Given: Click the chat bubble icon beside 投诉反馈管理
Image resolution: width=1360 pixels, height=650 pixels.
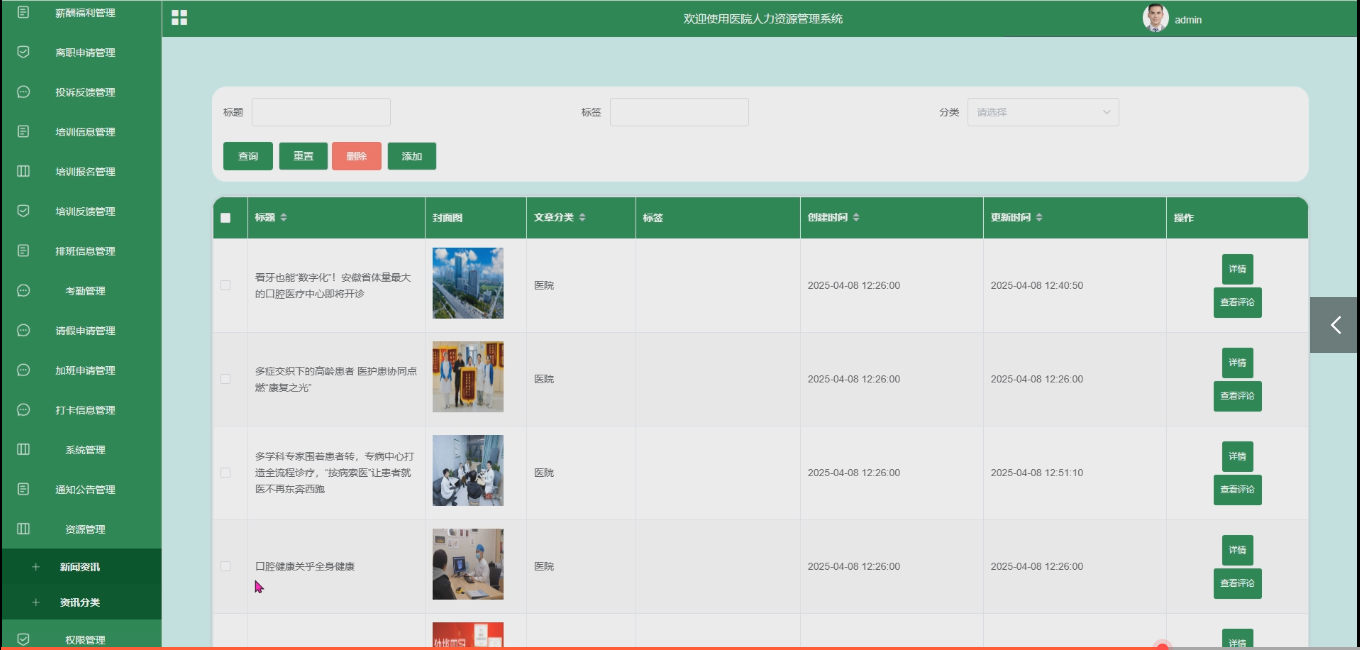Looking at the screenshot, I should [23, 92].
